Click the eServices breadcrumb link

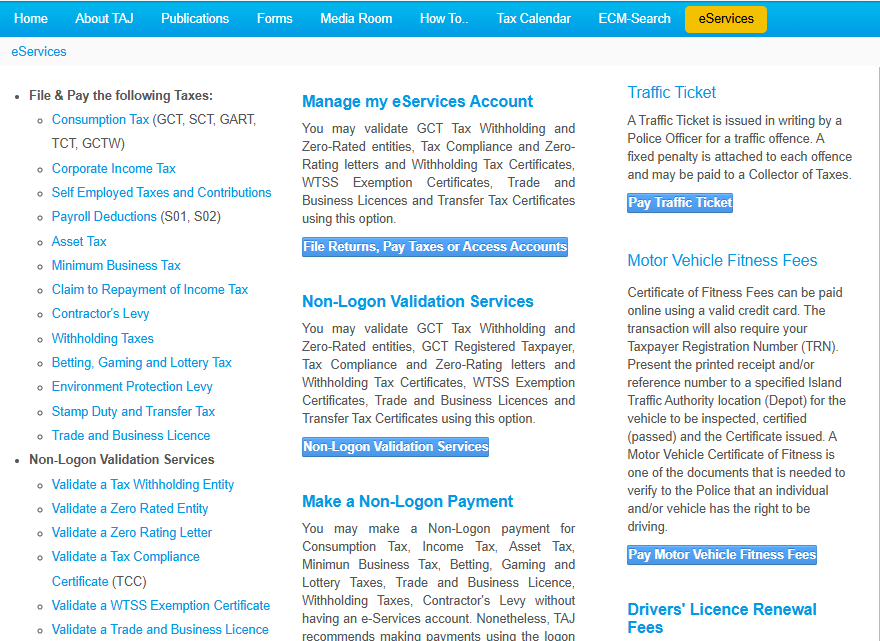pos(39,51)
